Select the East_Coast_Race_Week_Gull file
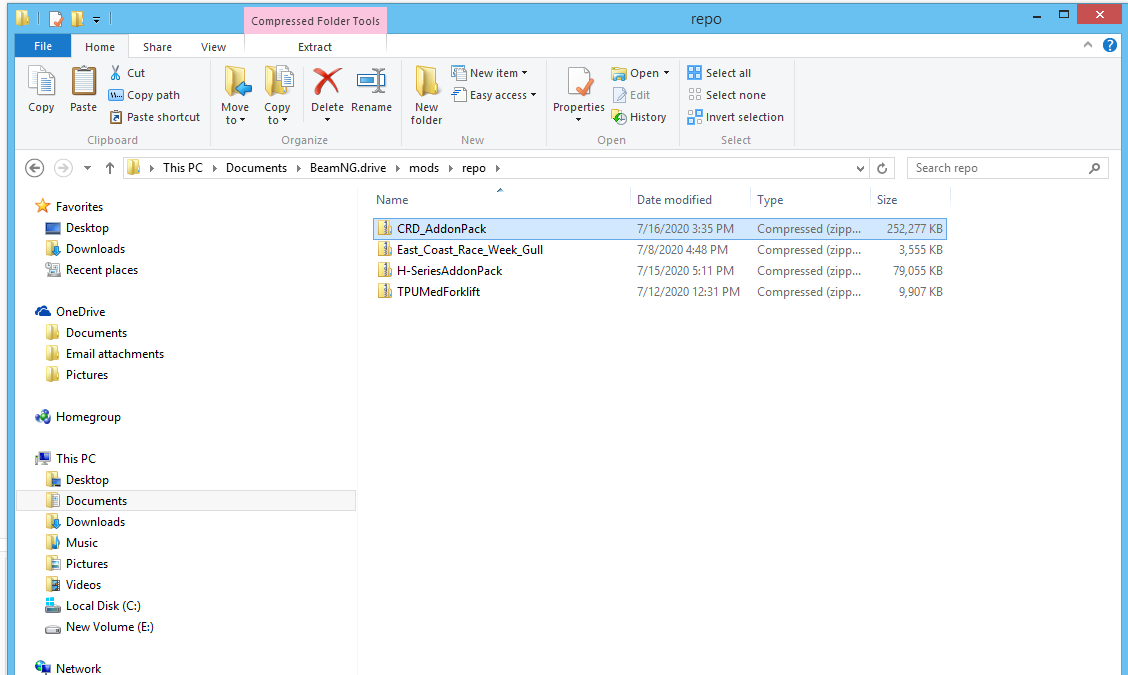 pos(660,250)
